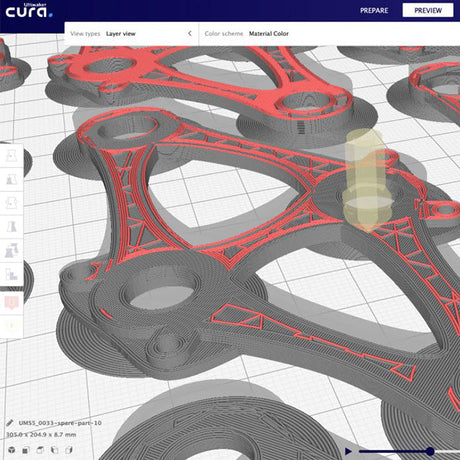Choose the yellow extruder 2 button
Image resolution: width=460 pixels, height=460 pixels.
point(11,325)
